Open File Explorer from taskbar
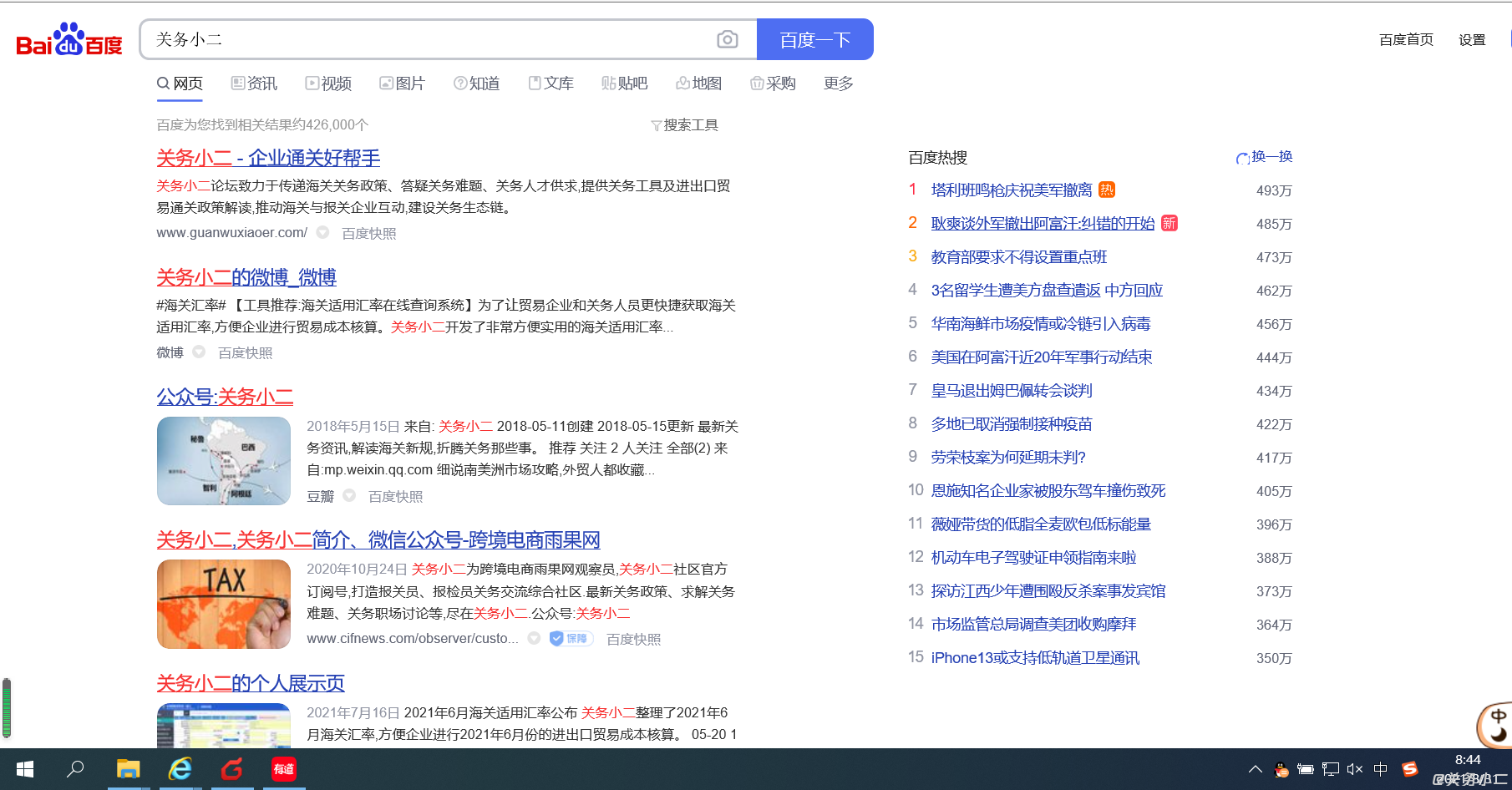 pos(128,769)
